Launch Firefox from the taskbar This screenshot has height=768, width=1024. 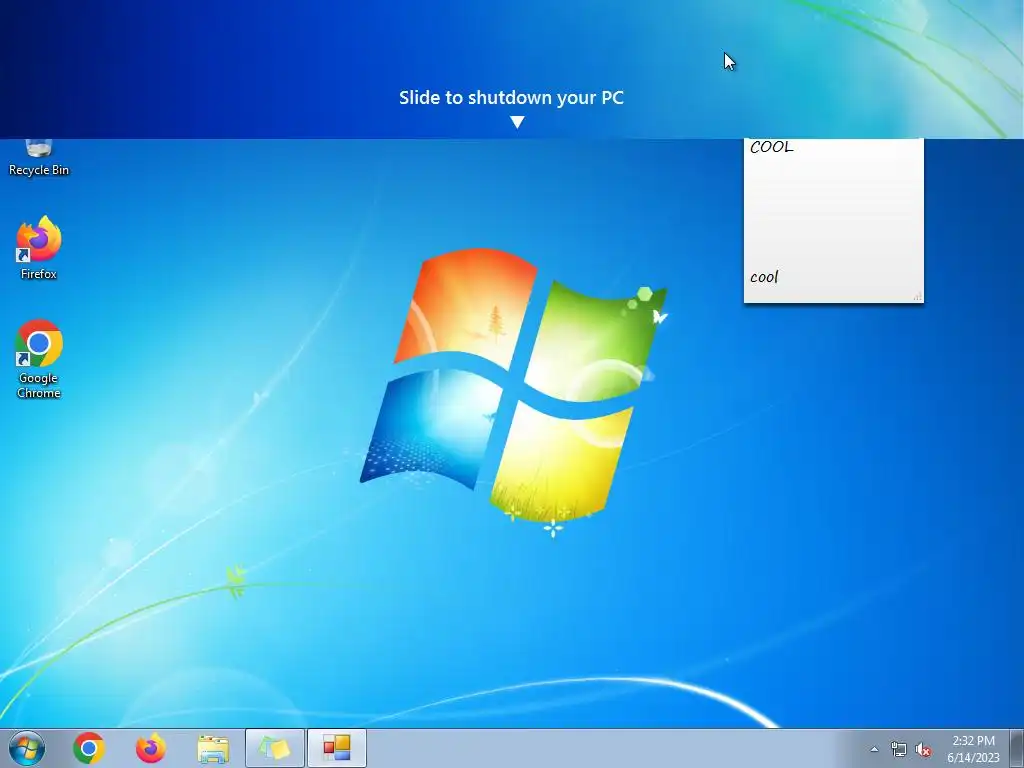[x=150, y=748]
